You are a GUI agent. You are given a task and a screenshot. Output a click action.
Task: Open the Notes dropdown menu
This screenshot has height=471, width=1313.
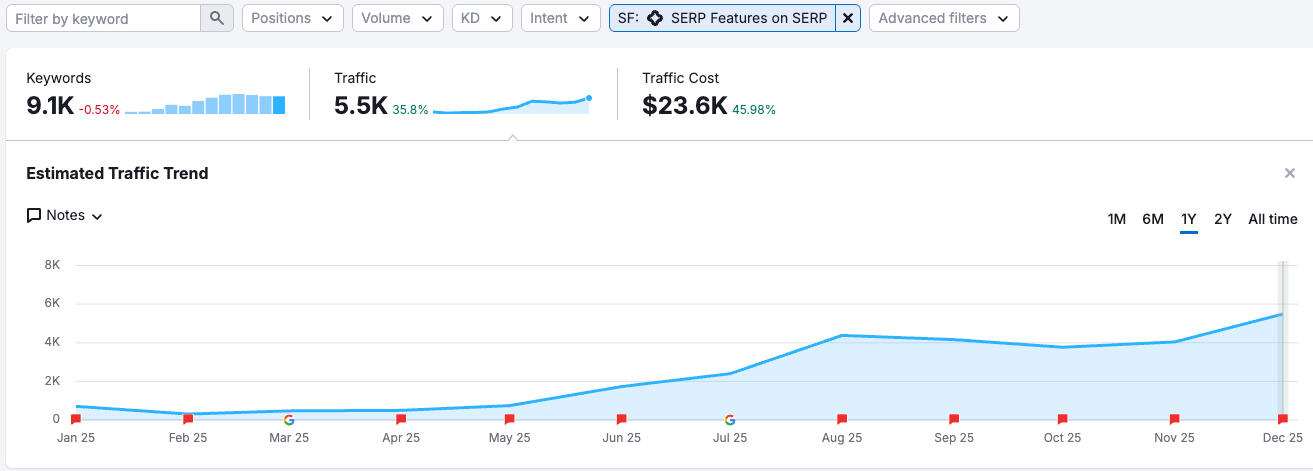tap(65, 216)
